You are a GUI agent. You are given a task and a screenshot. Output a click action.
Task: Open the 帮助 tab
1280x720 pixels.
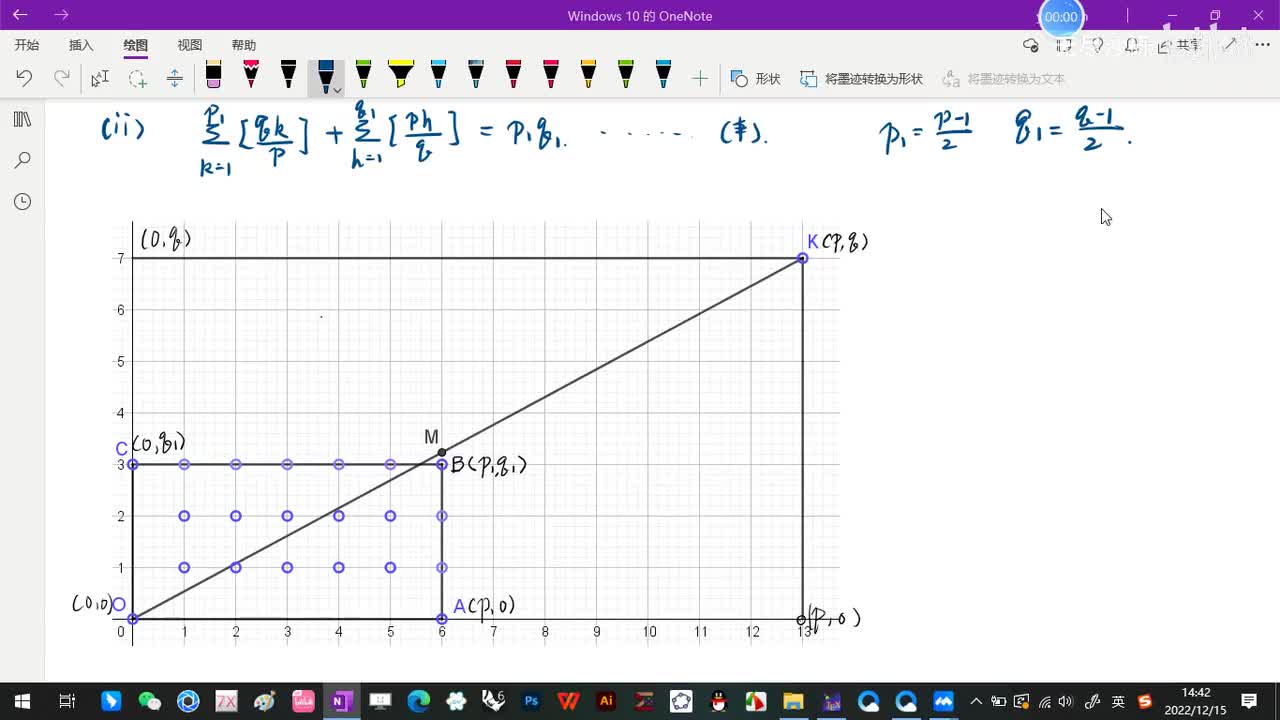tap(243, 45)
